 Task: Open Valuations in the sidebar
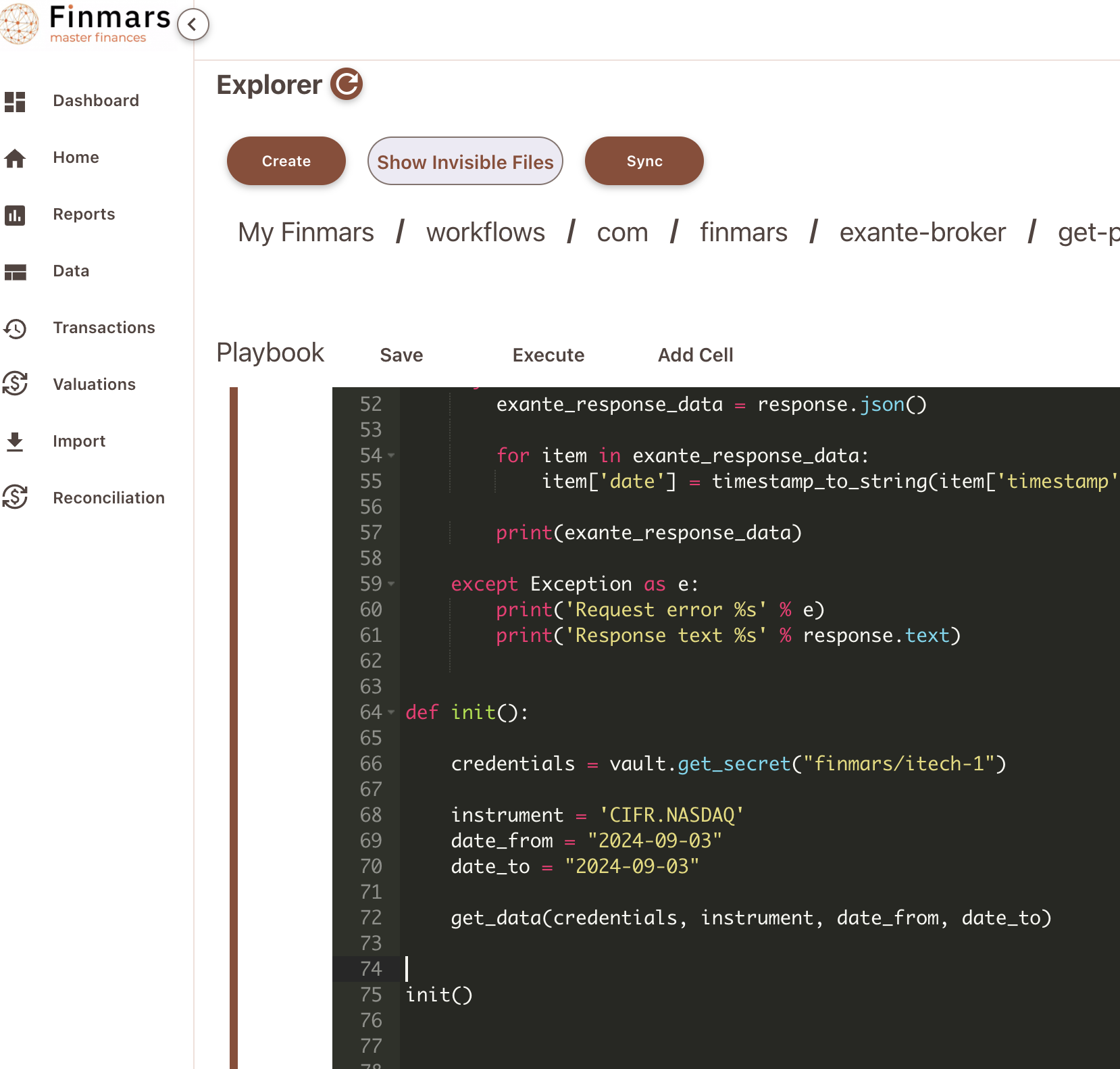94,384
